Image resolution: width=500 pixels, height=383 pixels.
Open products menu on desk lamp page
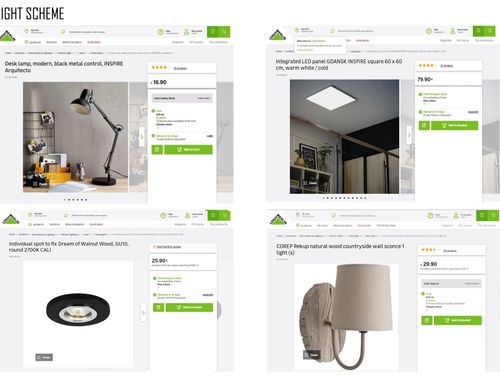(x=33, y=42)
